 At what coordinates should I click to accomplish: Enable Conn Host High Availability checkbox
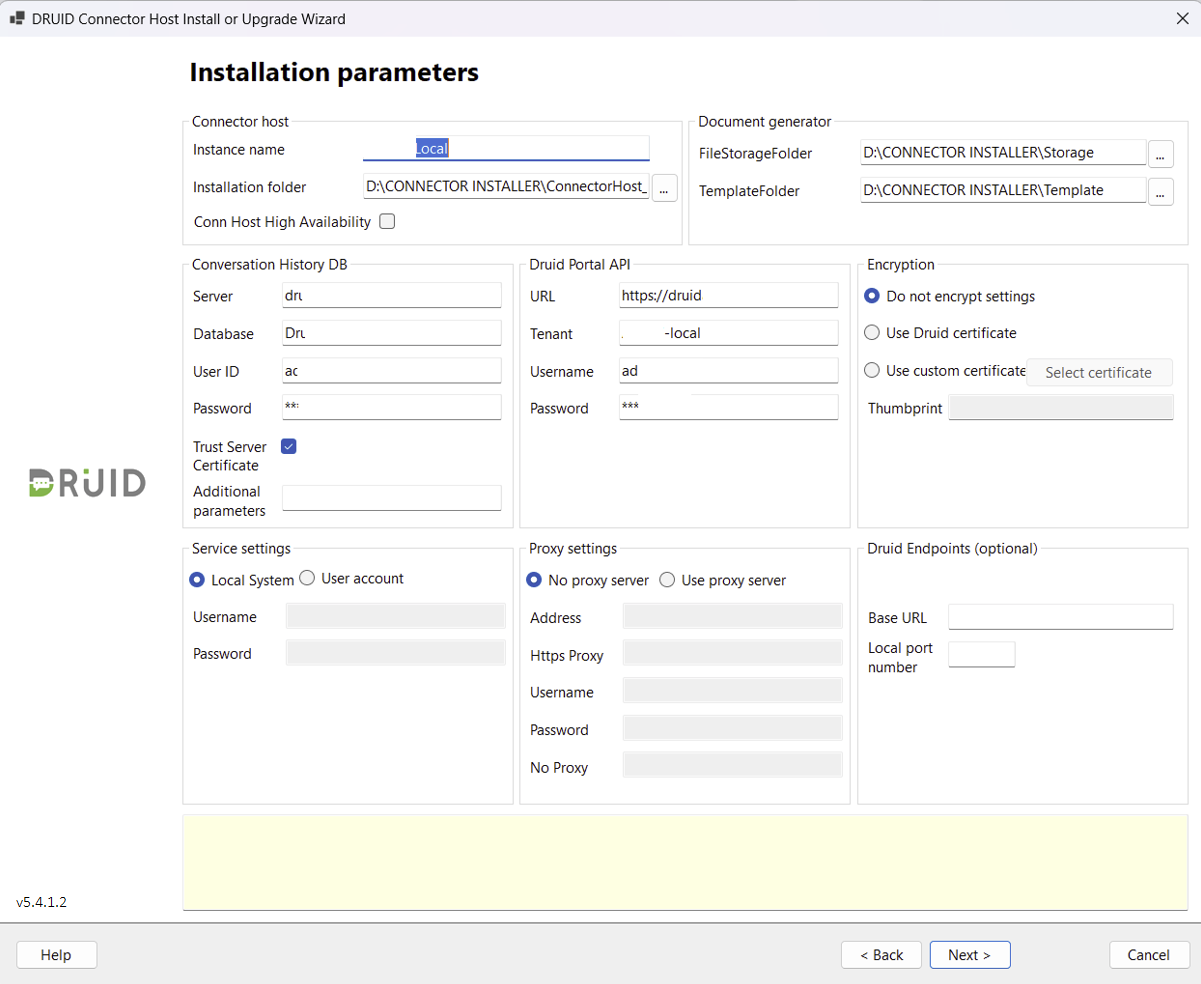point(387,222)
